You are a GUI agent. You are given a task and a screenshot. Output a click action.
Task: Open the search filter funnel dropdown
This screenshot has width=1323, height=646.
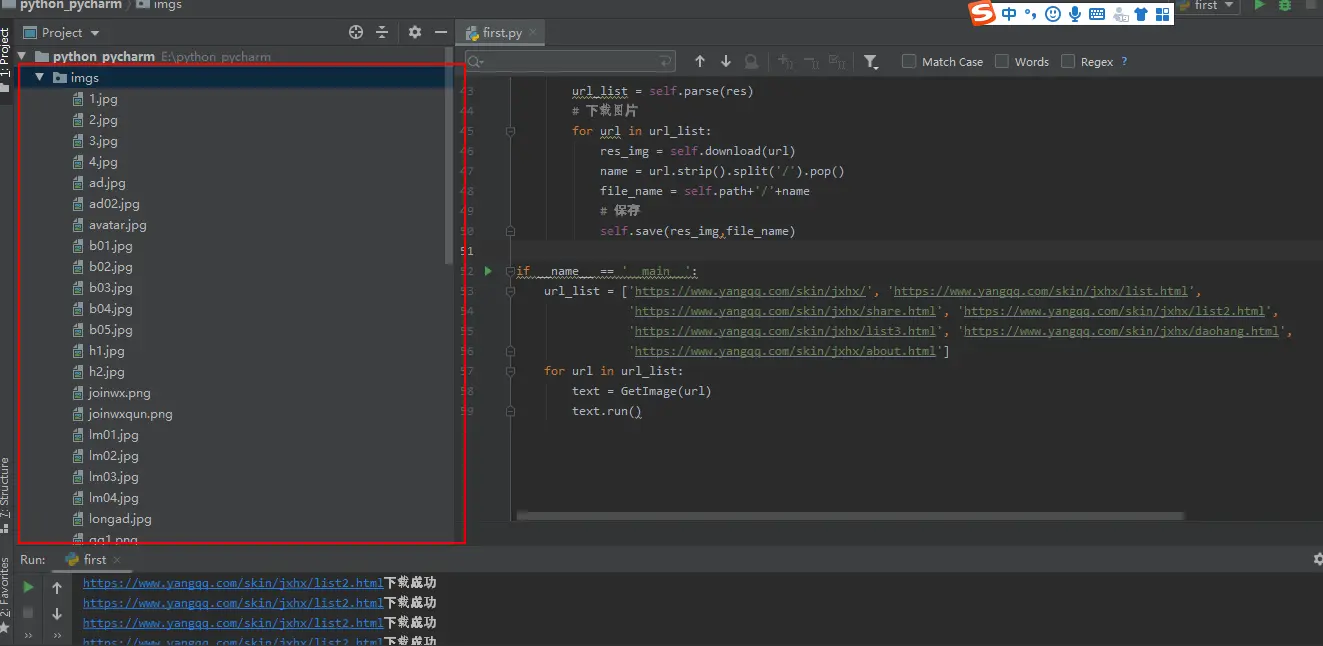tap(871, 62)
